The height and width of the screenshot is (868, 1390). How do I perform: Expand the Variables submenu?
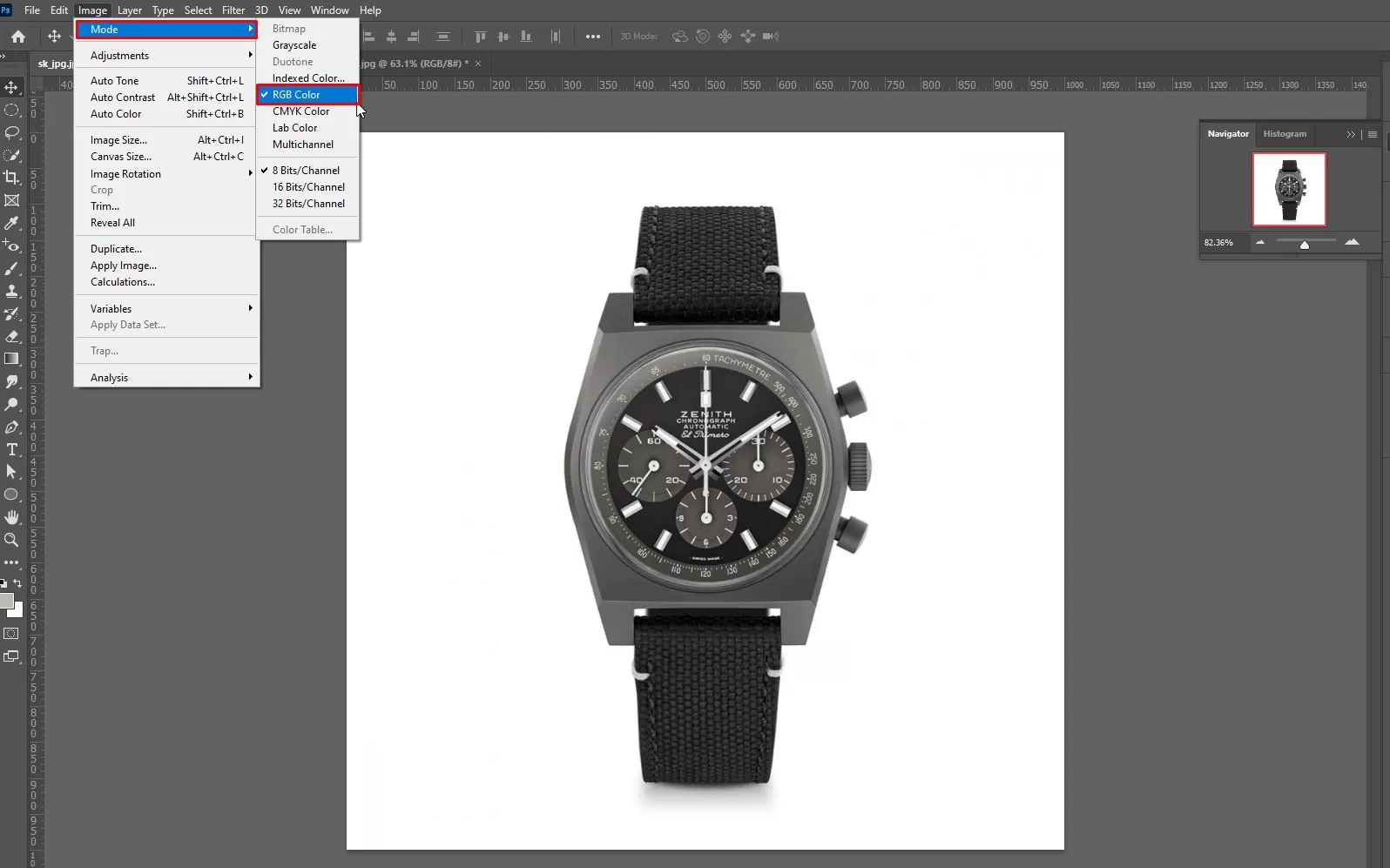click(166, 309)
